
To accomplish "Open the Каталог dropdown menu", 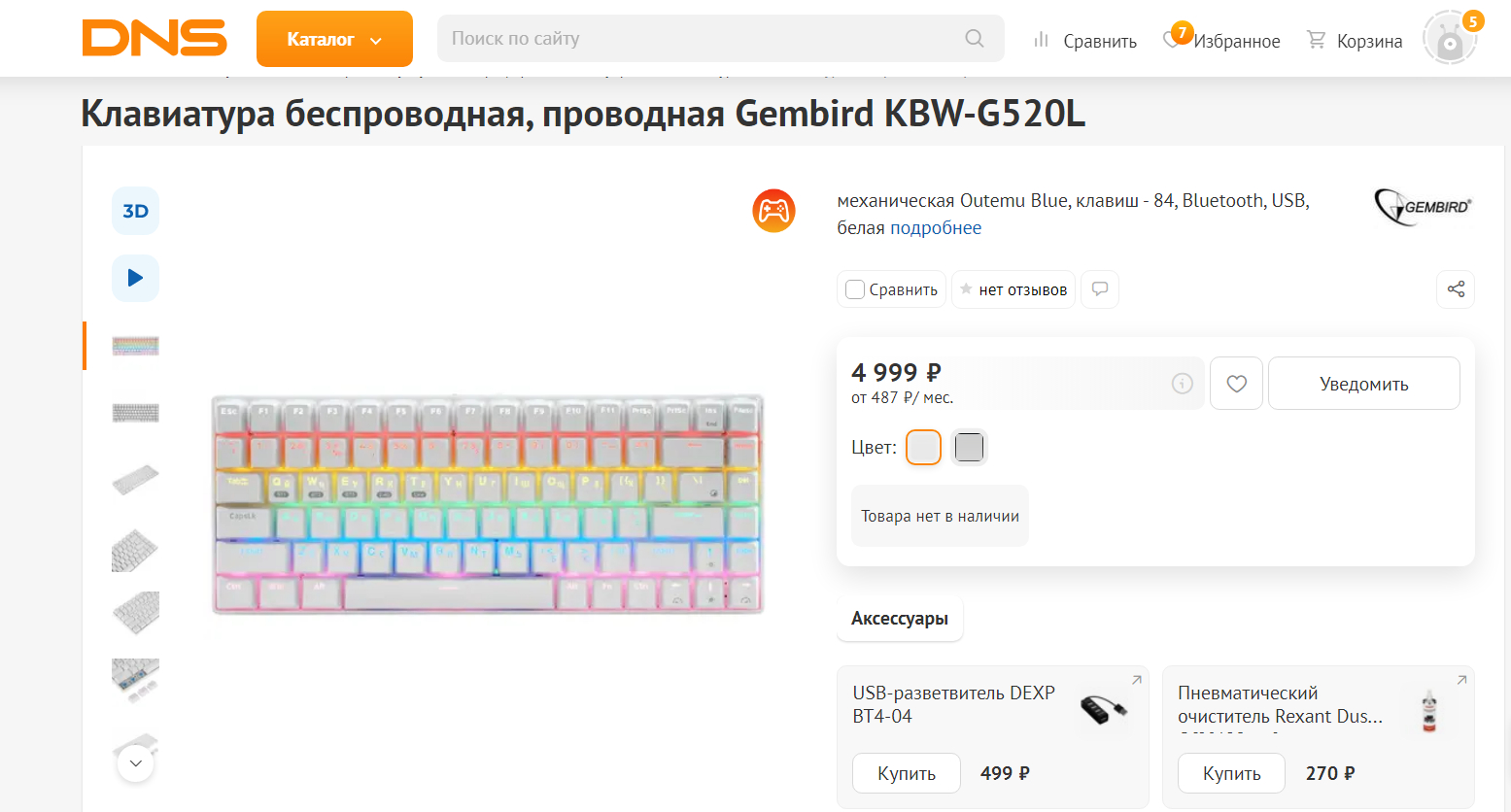I will (x=334, y=40).
